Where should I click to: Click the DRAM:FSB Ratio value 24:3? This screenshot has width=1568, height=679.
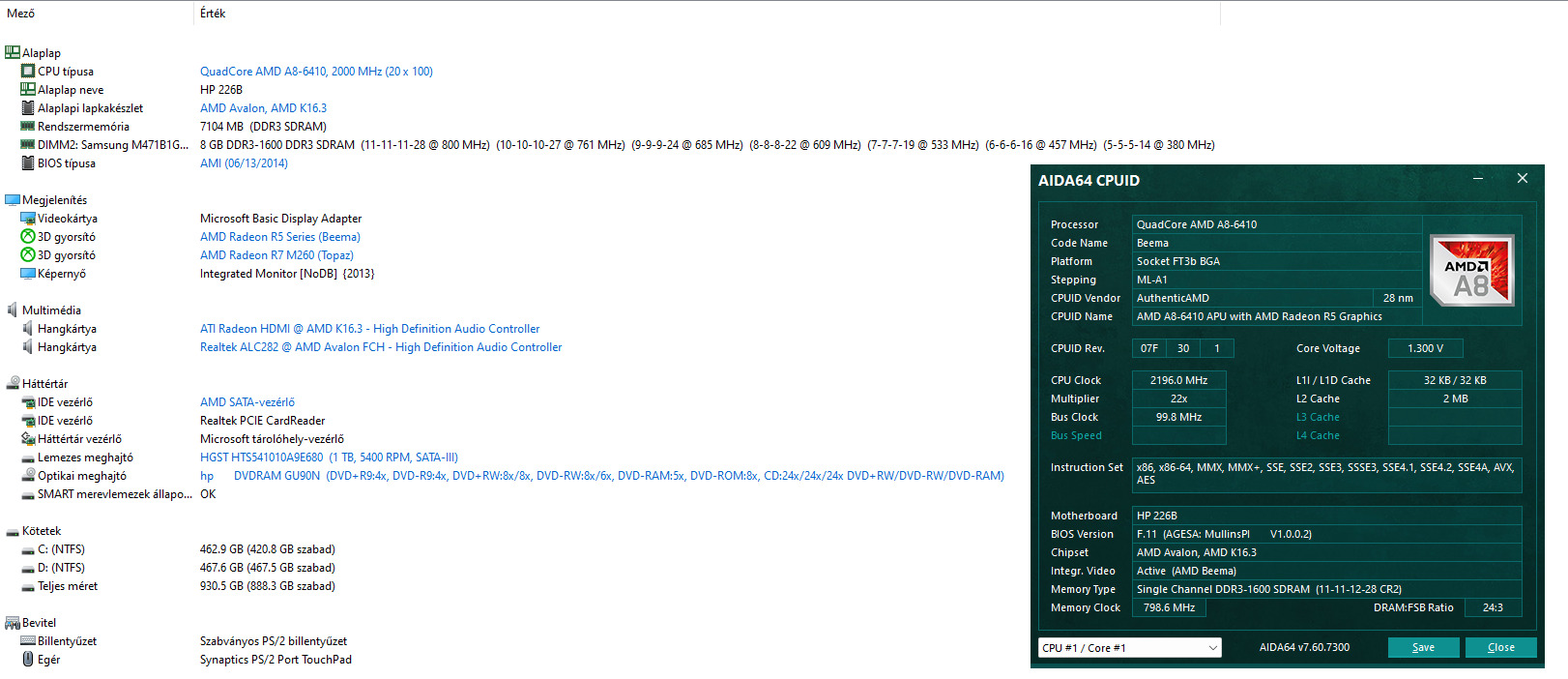[1493, 607]
